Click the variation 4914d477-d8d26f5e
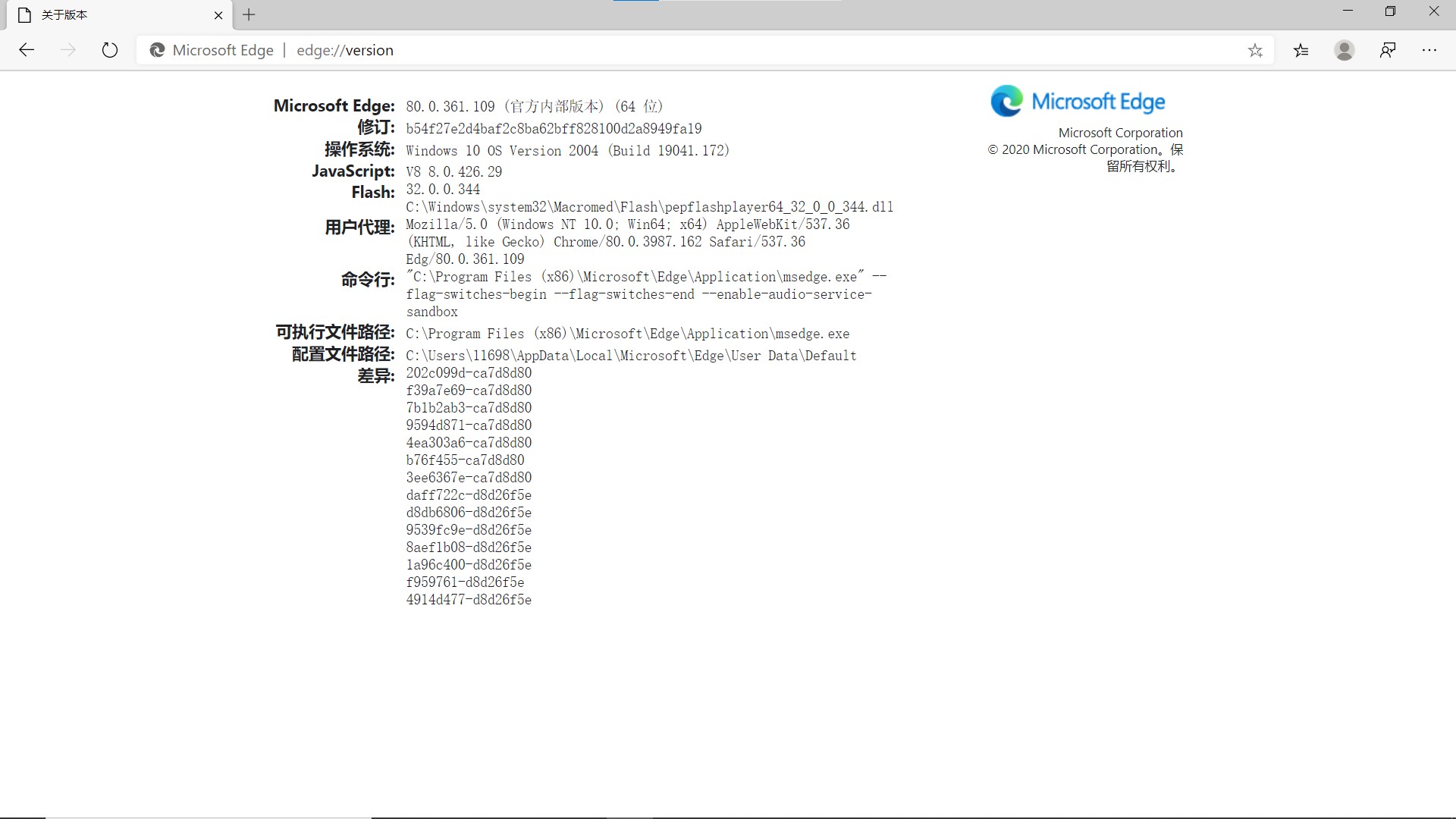 click(x=469, y=599)
